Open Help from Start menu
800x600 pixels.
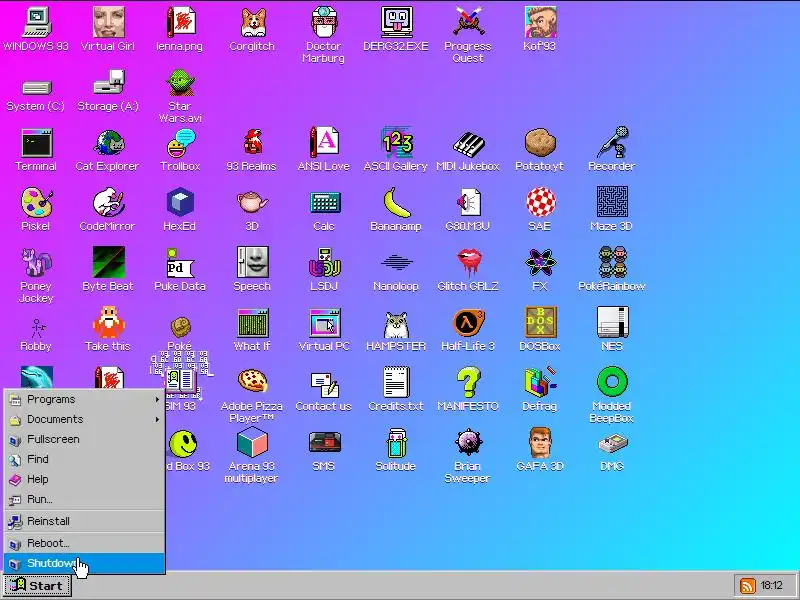84,479
